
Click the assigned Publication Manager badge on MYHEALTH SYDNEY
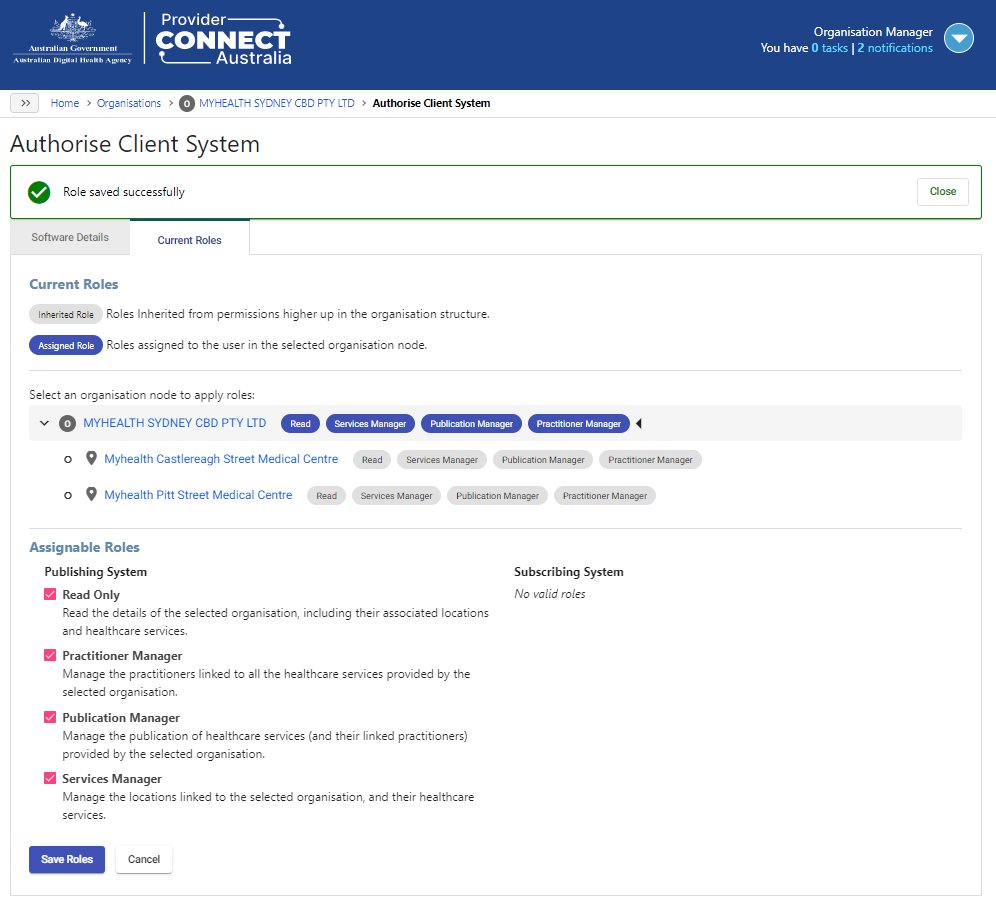coord(471,424)
